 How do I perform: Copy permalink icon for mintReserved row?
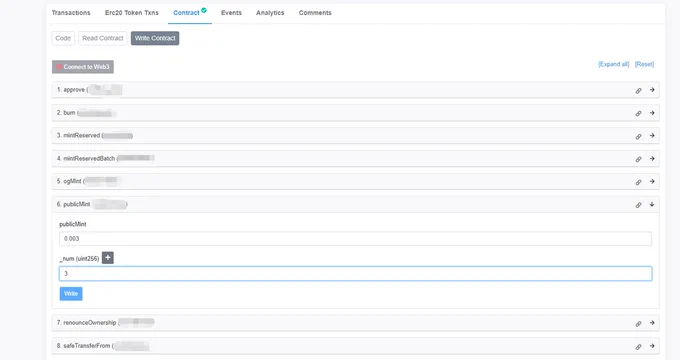(x=638, y=136)
